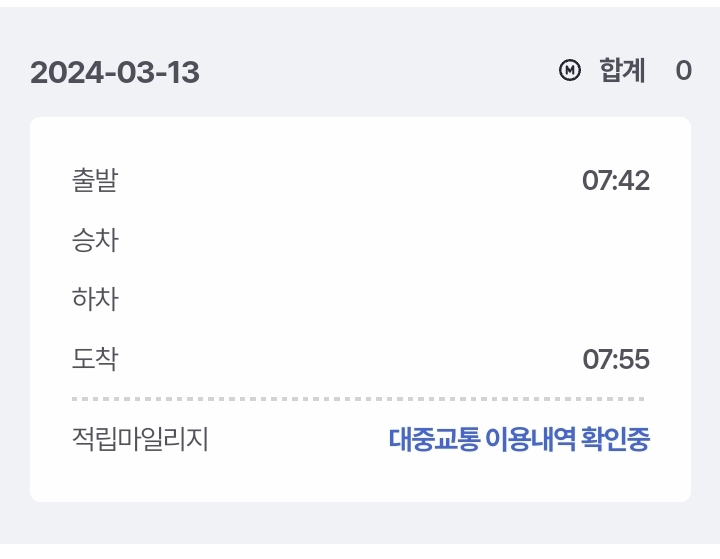The width and height of the screenshot is (720, 559).
Task: Tap the white strip at the top edge
Action: 360,3
